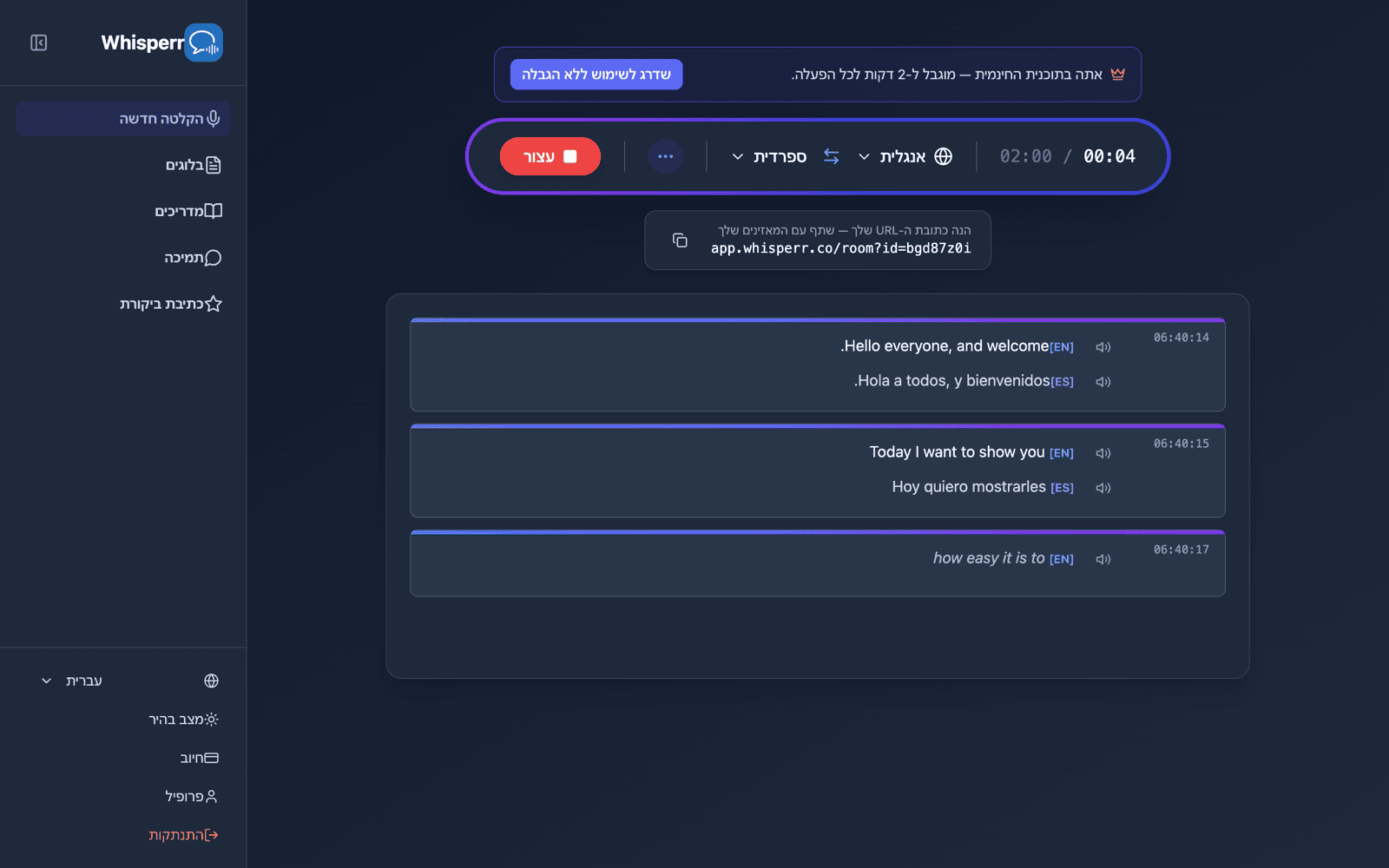1389x868 pixels.
Task: Click timestamp 06:40:17
Action: (x=1181, y=549)
